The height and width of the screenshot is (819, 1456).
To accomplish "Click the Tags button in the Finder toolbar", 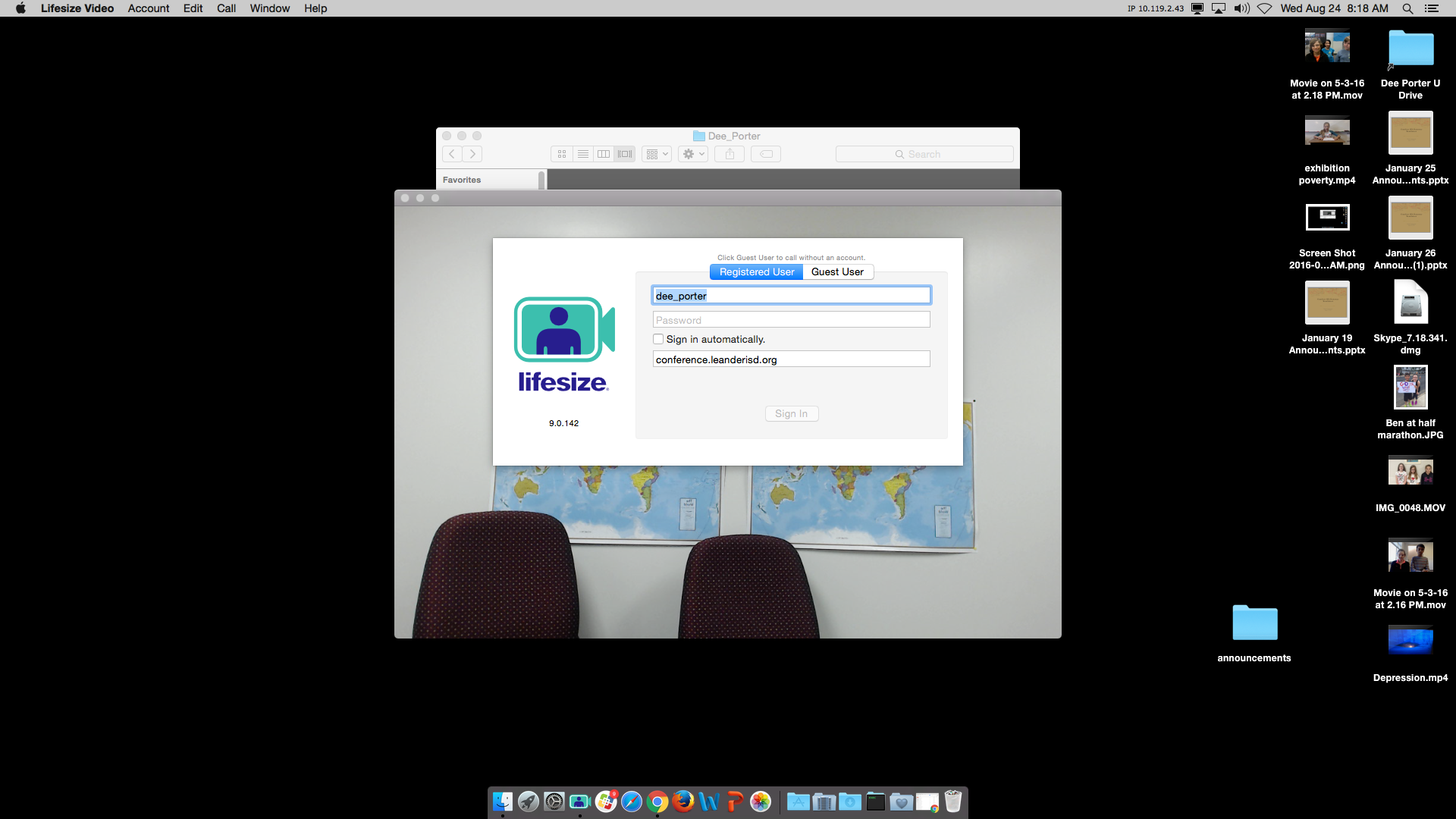I will point(766,153).
